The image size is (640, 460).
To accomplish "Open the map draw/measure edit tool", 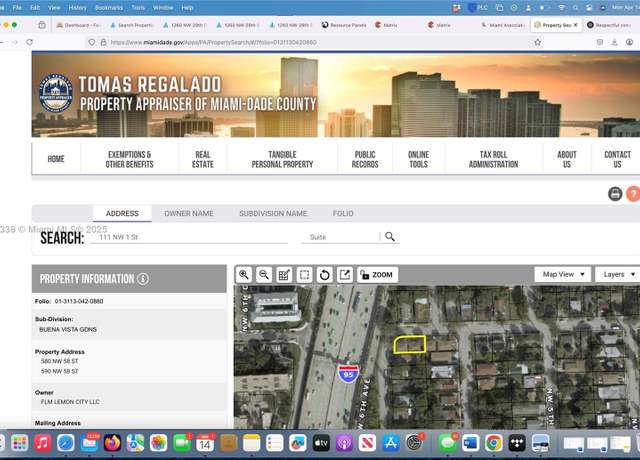I will coord(284,275).
